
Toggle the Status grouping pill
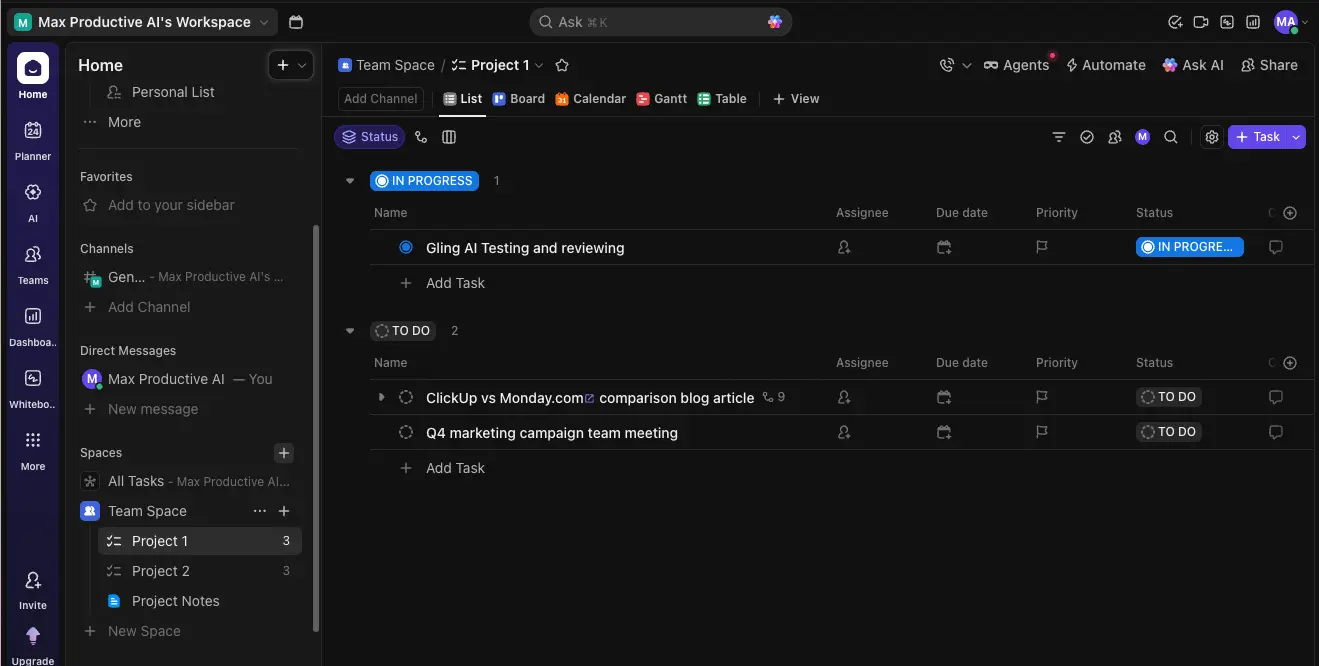click(x=369, y=136)
